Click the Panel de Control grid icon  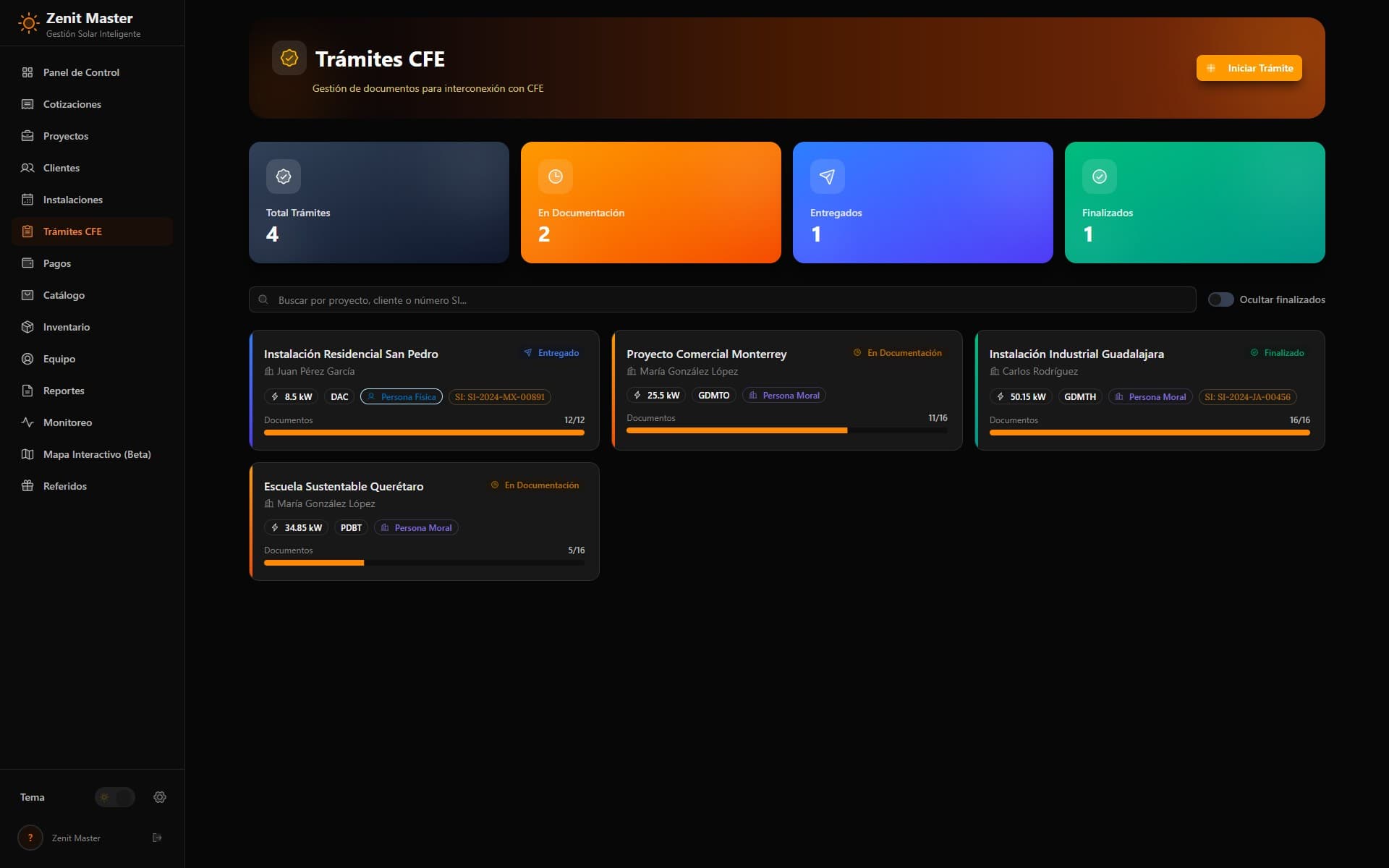coord(27,72)
